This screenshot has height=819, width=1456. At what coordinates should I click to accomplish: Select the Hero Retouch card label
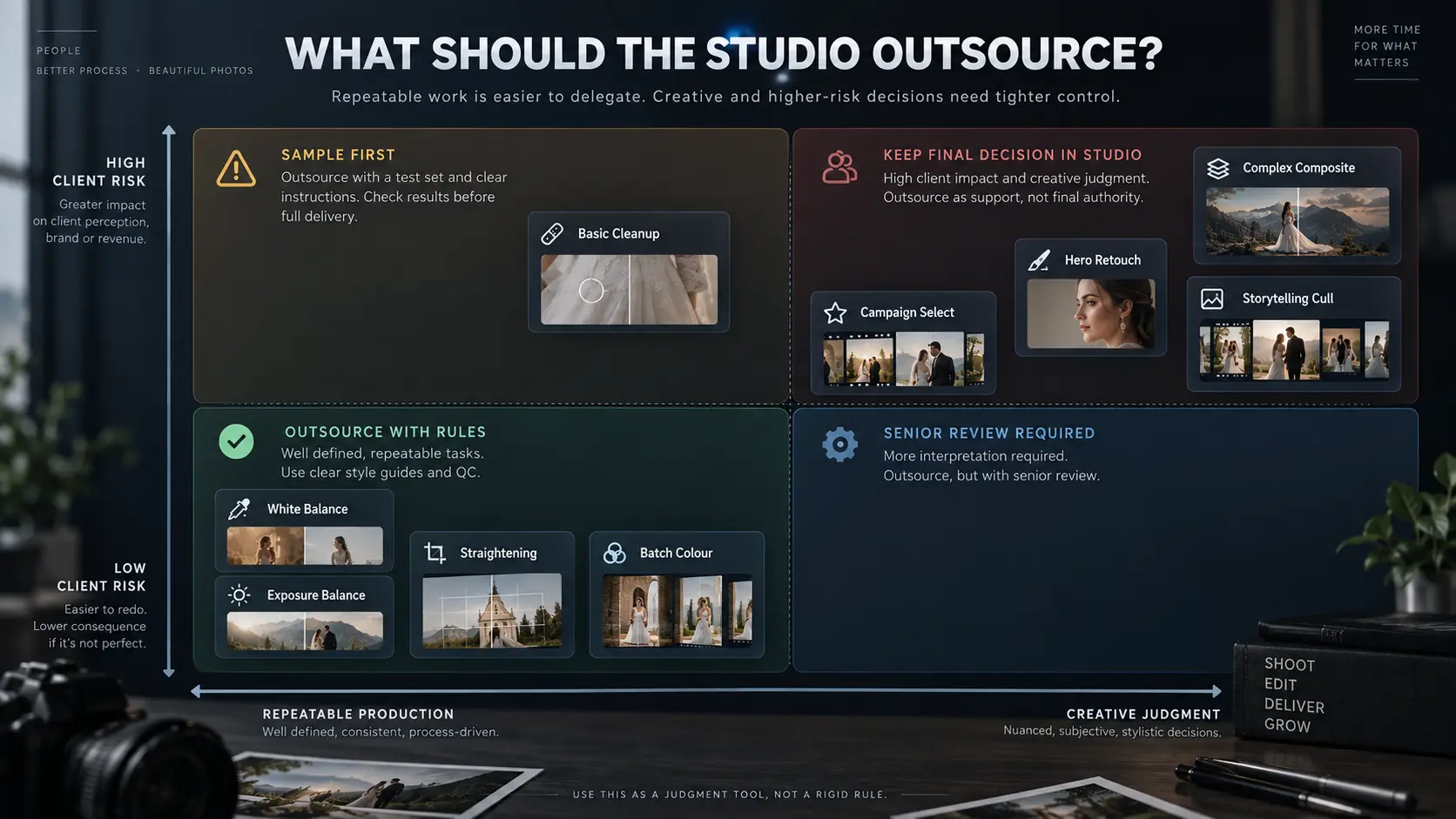[x=1102, y=260]
